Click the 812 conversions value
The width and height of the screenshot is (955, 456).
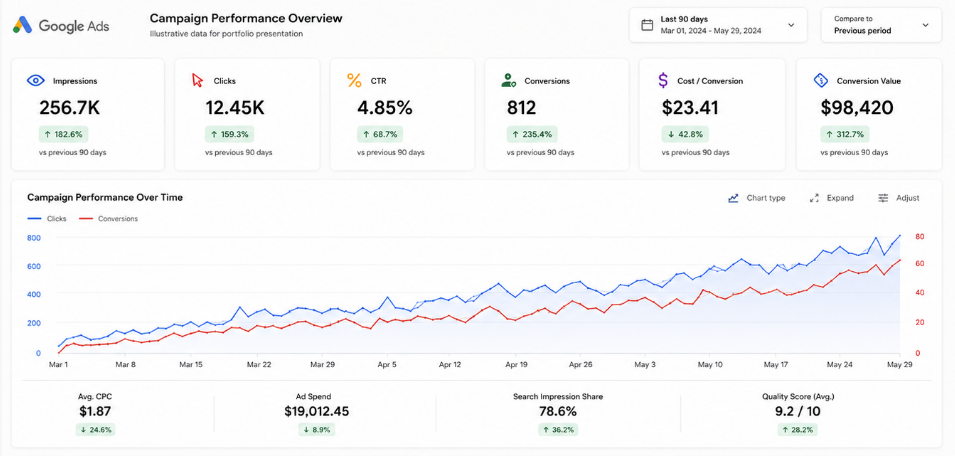521,108
